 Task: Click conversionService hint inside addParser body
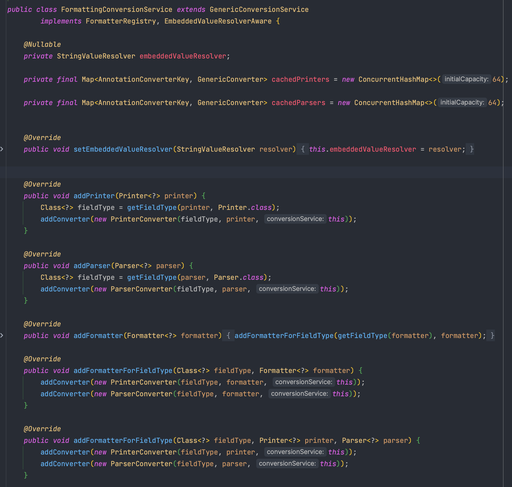[287, 289]
